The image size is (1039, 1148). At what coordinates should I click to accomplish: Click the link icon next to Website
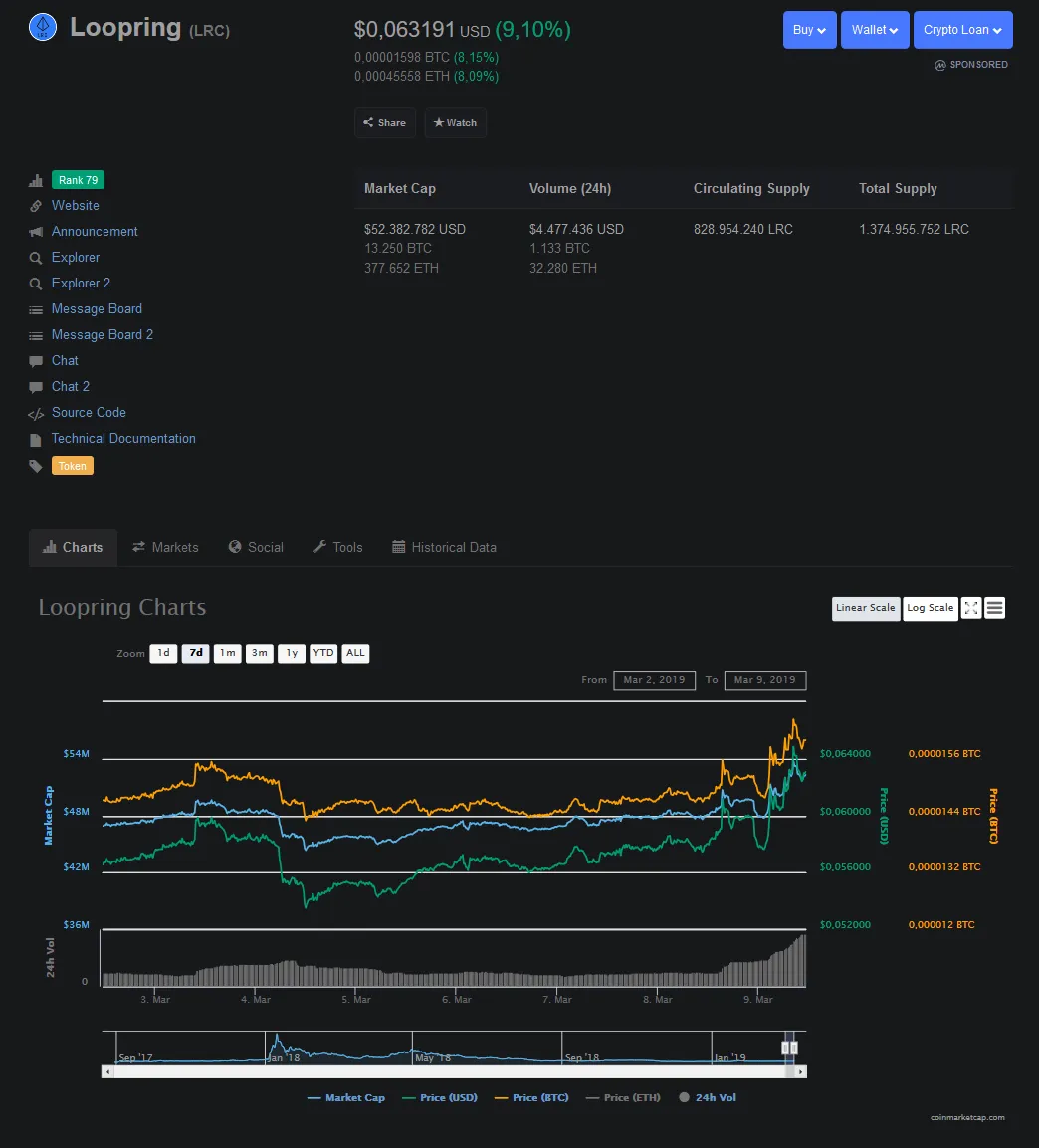point(35,207)
